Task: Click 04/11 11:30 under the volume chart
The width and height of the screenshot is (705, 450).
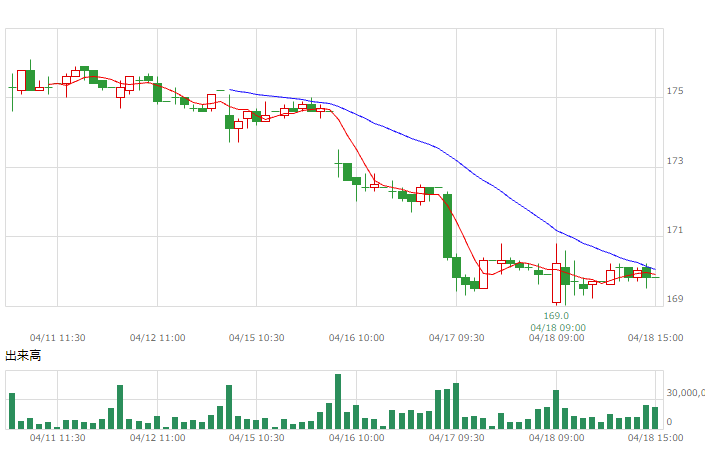Action: click(58, 437)
